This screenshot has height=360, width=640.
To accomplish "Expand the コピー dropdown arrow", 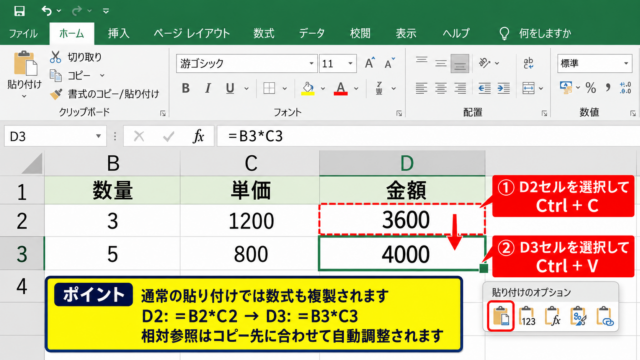I will pos(102,76).
